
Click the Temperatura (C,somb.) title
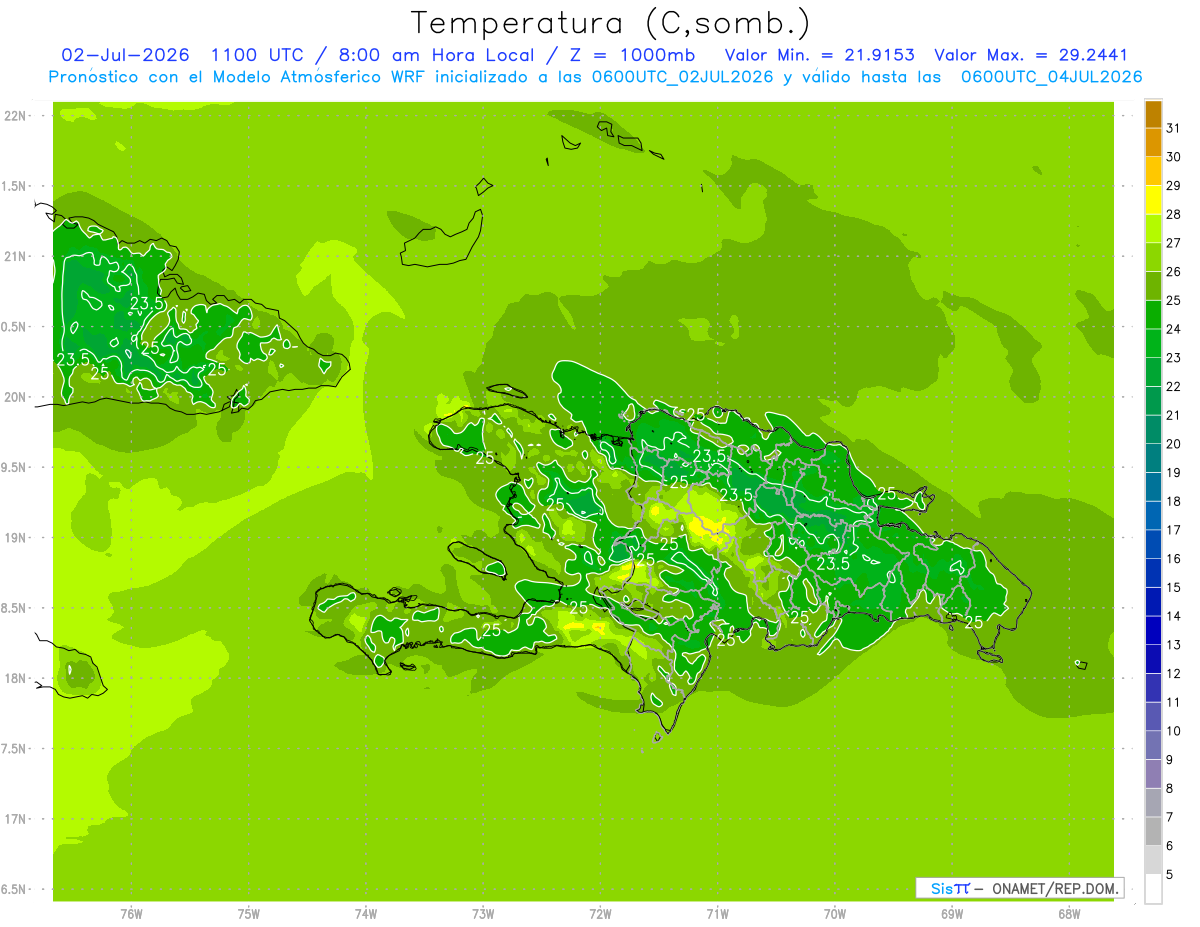pos(611,23)
